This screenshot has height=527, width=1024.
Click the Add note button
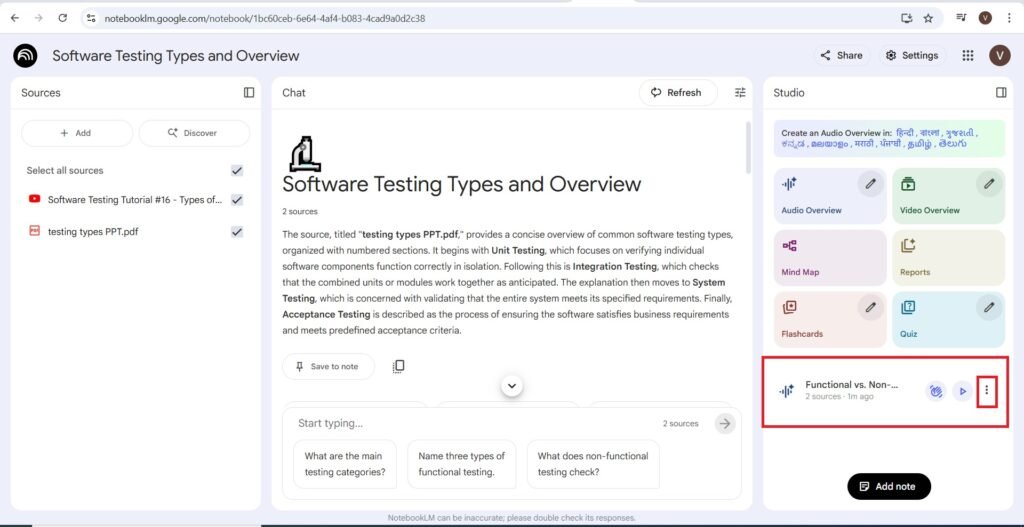[888, 486]
